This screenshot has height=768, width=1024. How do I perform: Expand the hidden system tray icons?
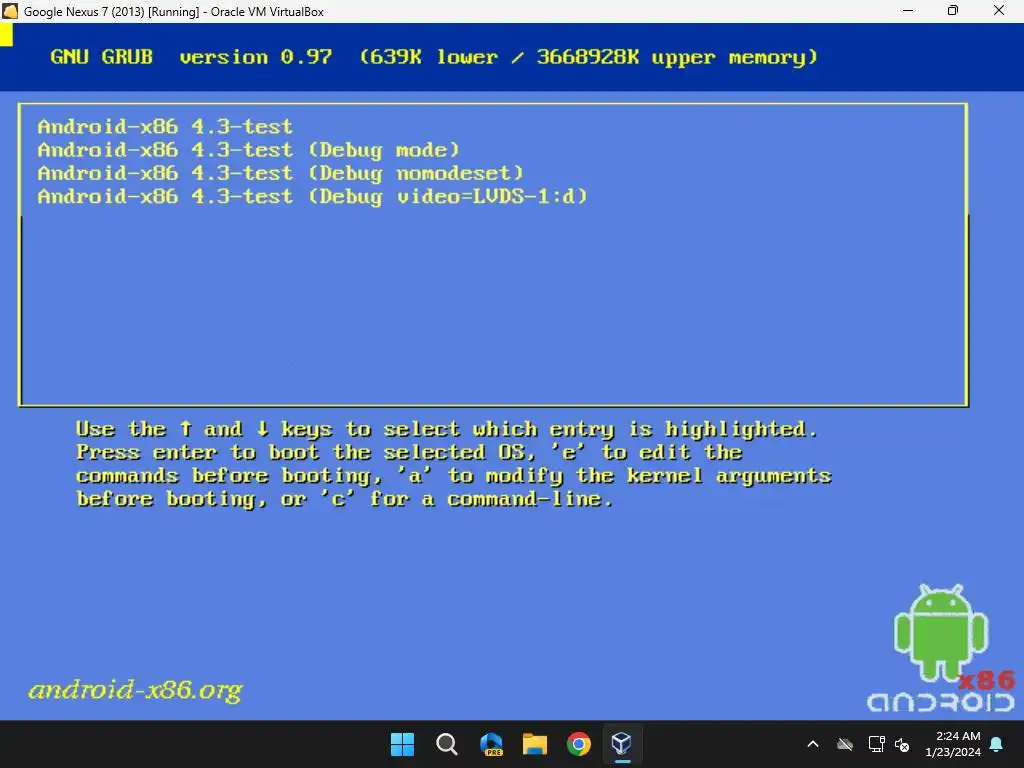(x=813, y=744)
